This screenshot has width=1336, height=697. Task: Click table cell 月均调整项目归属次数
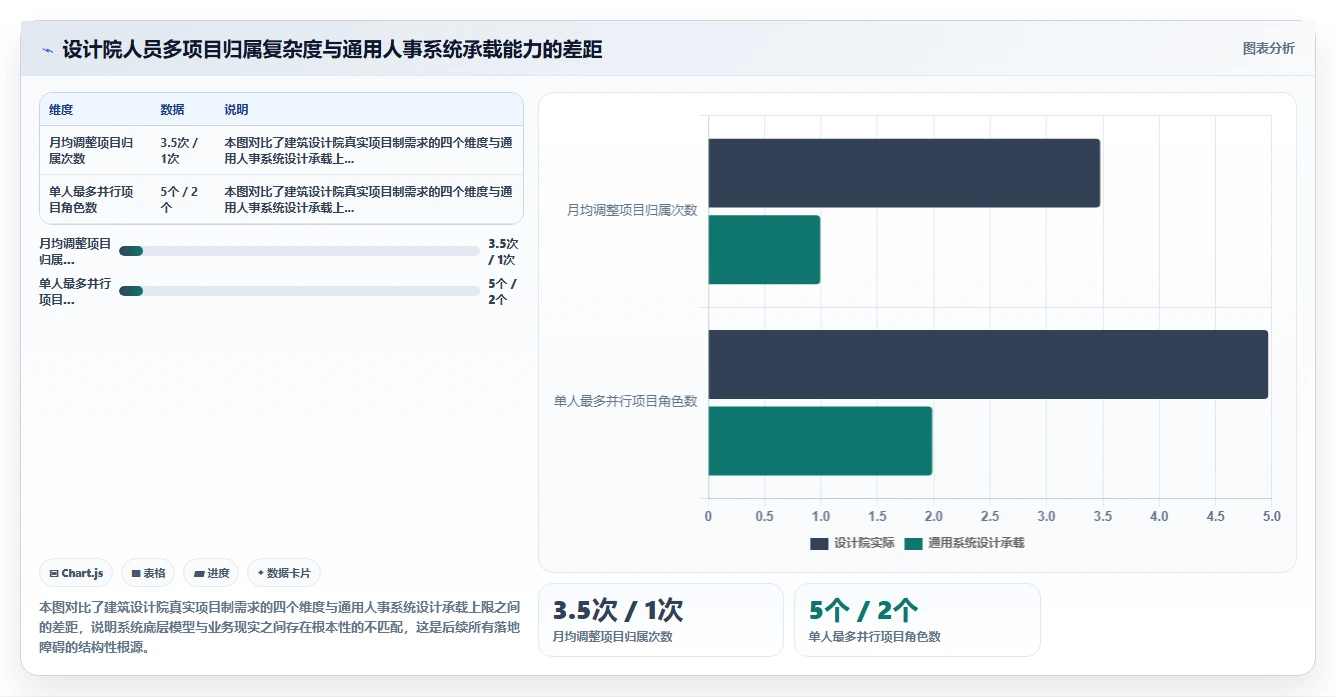coord(91,150)
